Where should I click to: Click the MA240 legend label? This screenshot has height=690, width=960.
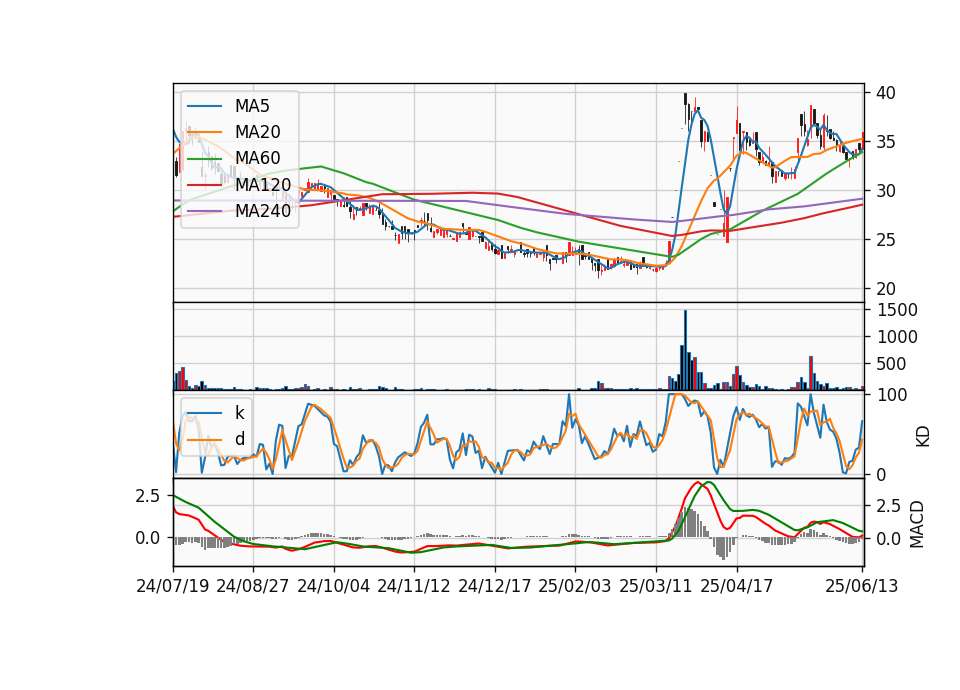pyautogui.click(x=263, y=211)
